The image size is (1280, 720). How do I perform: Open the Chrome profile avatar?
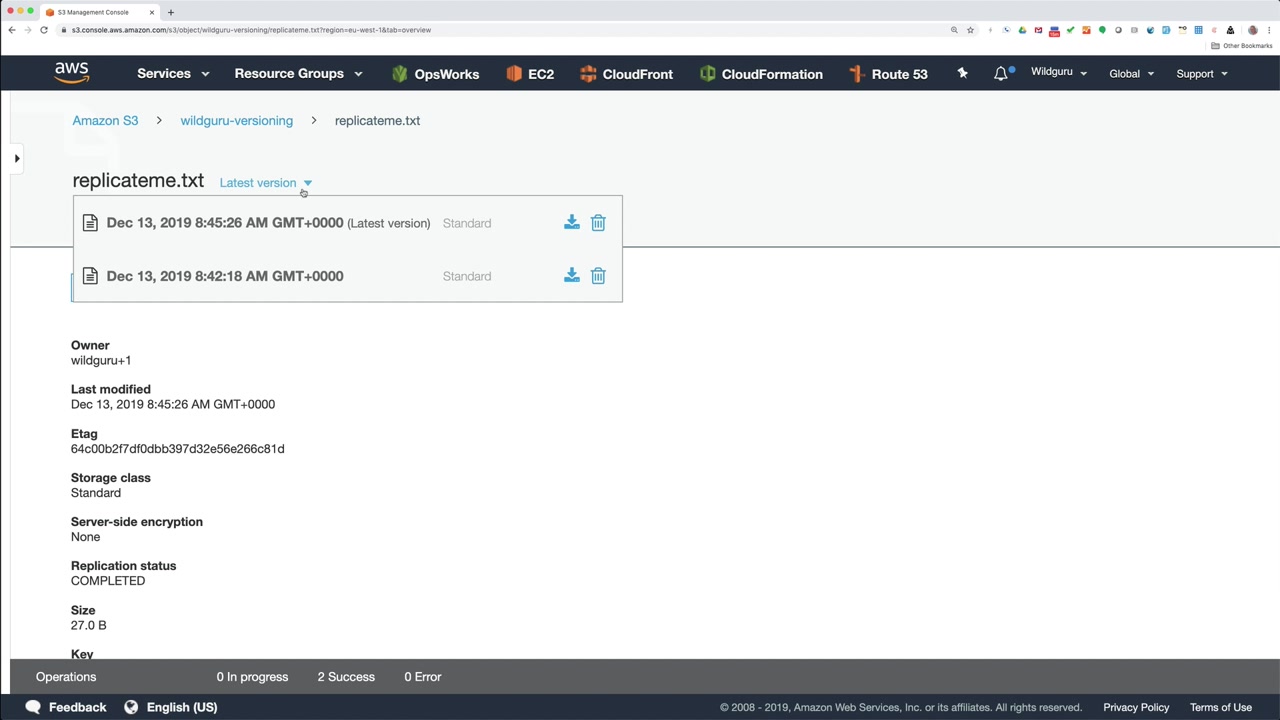click(1252, 30)
